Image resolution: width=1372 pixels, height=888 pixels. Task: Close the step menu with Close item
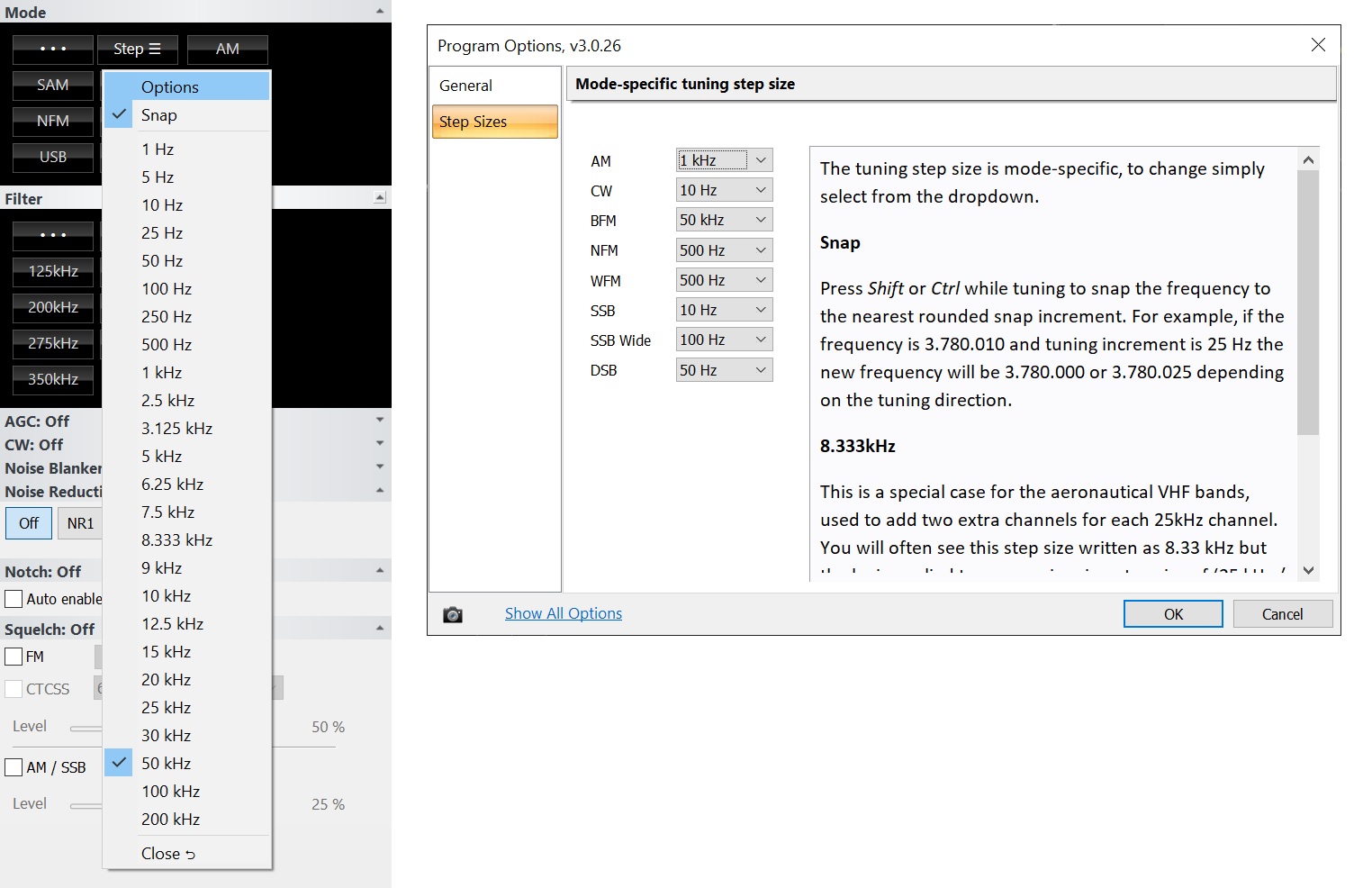(x=167, y=853)
